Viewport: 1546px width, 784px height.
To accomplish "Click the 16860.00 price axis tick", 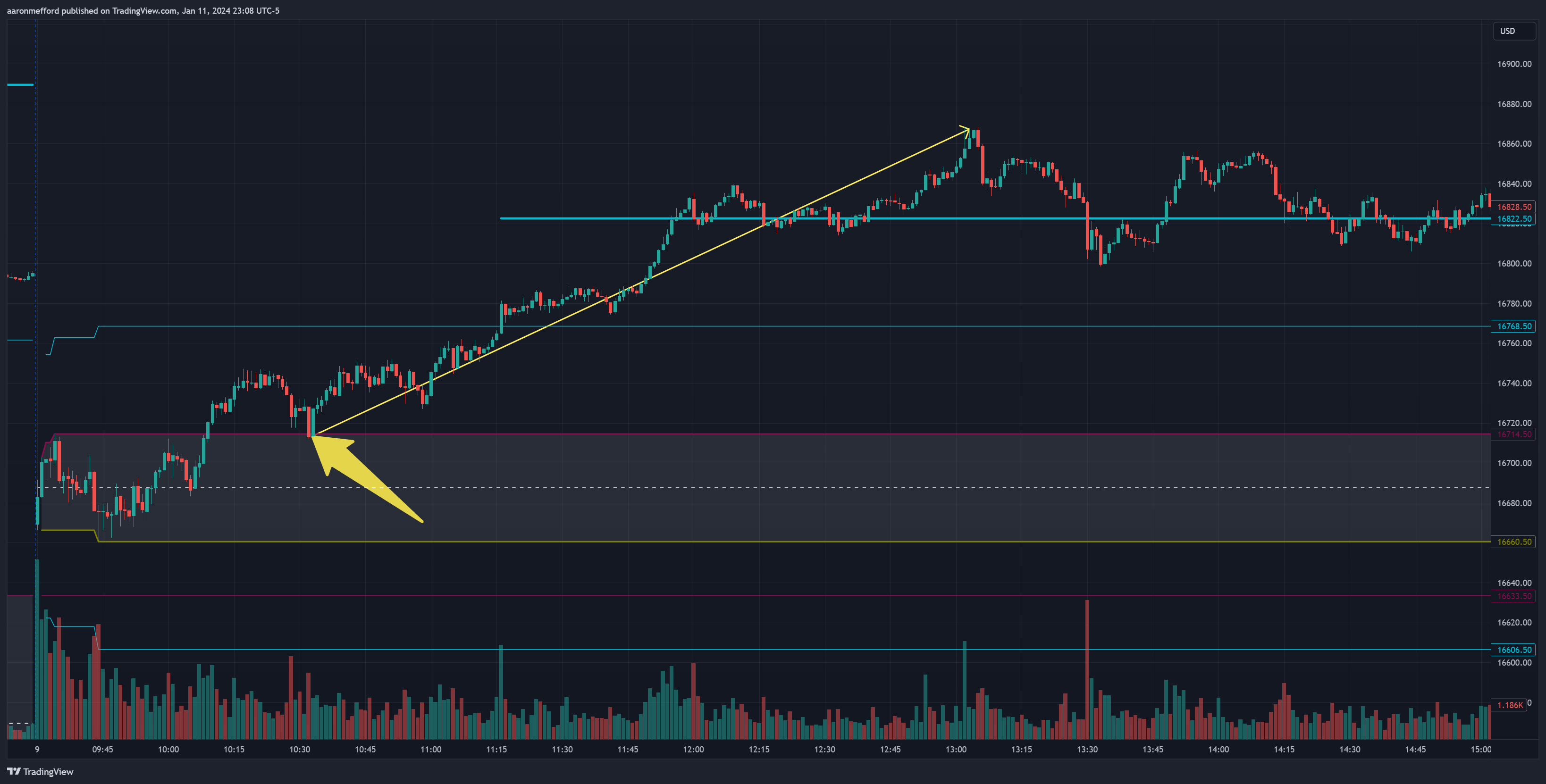I will (x=1514, y=144).
